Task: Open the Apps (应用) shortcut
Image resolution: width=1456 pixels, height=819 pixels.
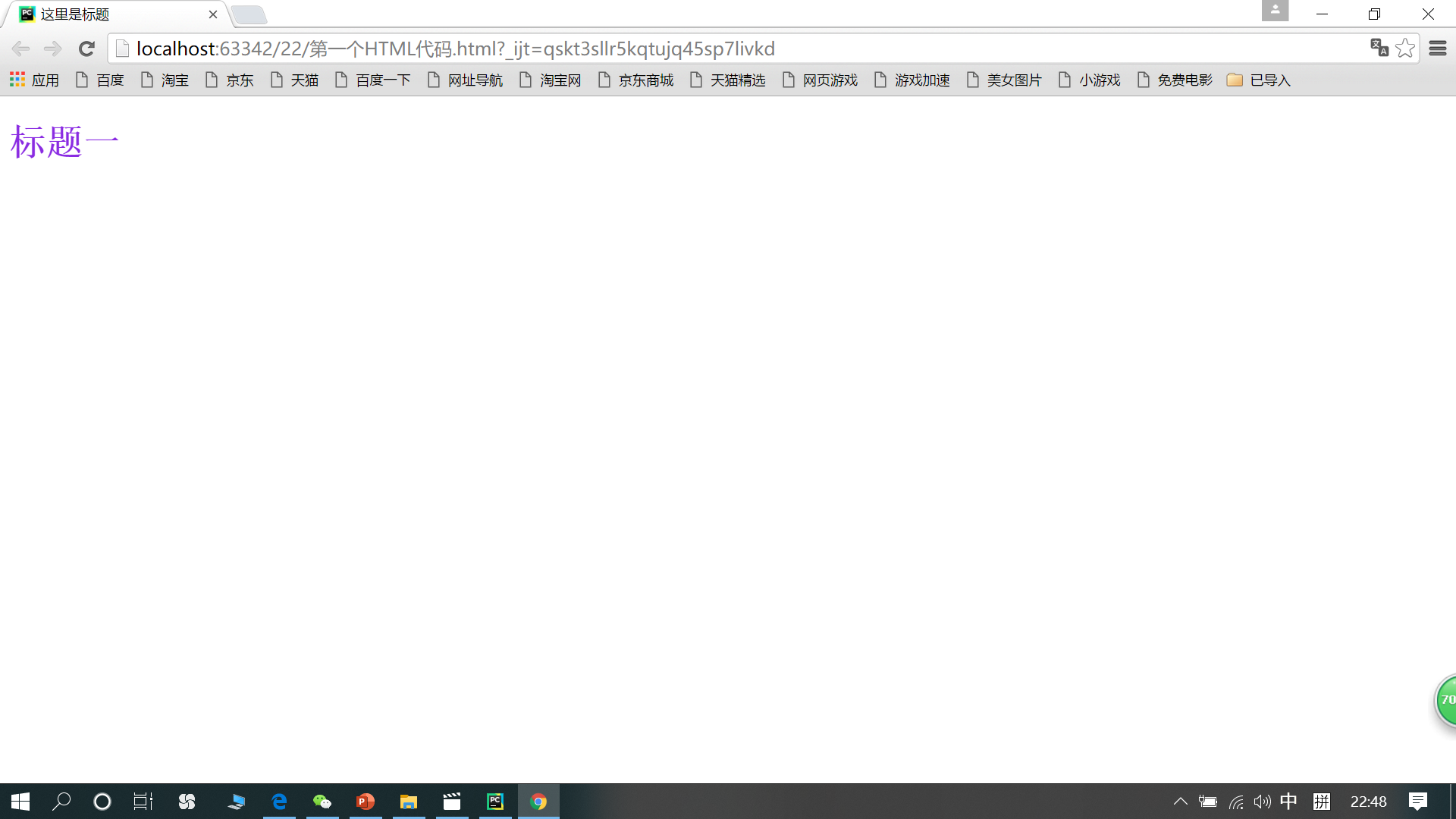Action: (34, 80)
